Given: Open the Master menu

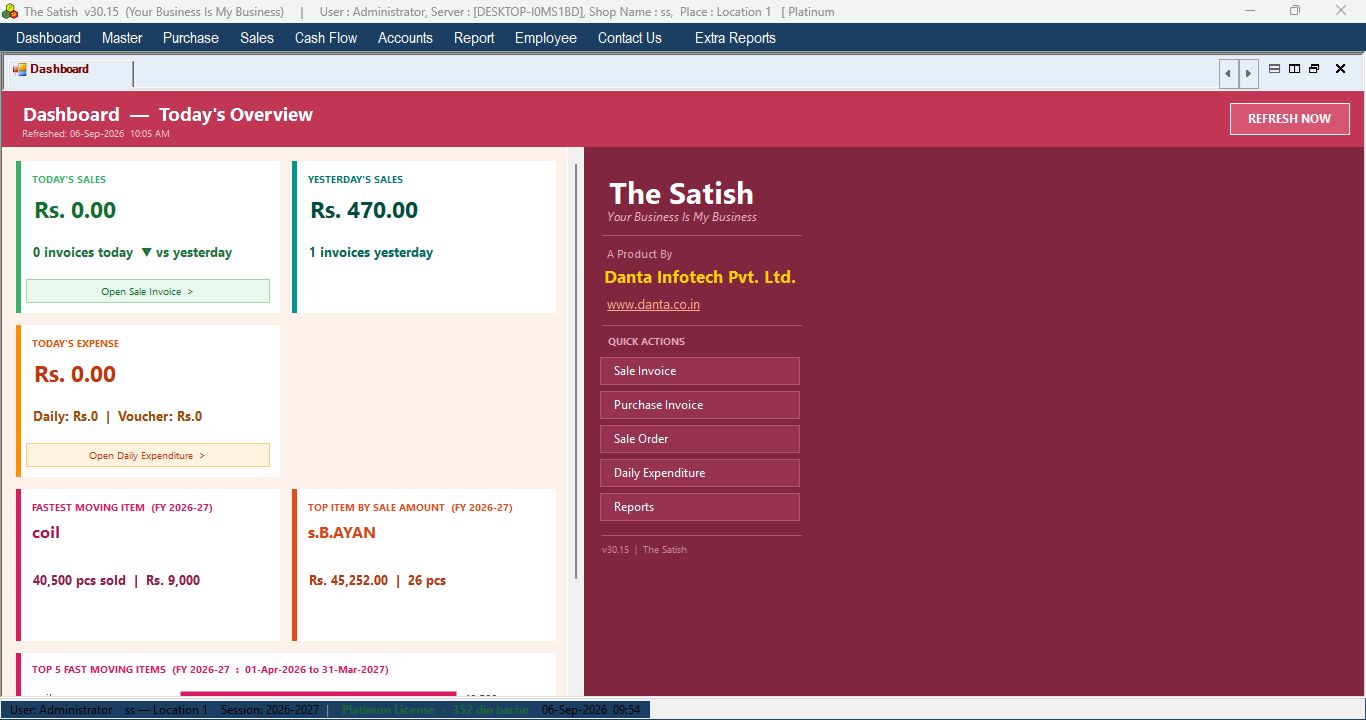Looking at the screenshot, I should tap(122, 38).
